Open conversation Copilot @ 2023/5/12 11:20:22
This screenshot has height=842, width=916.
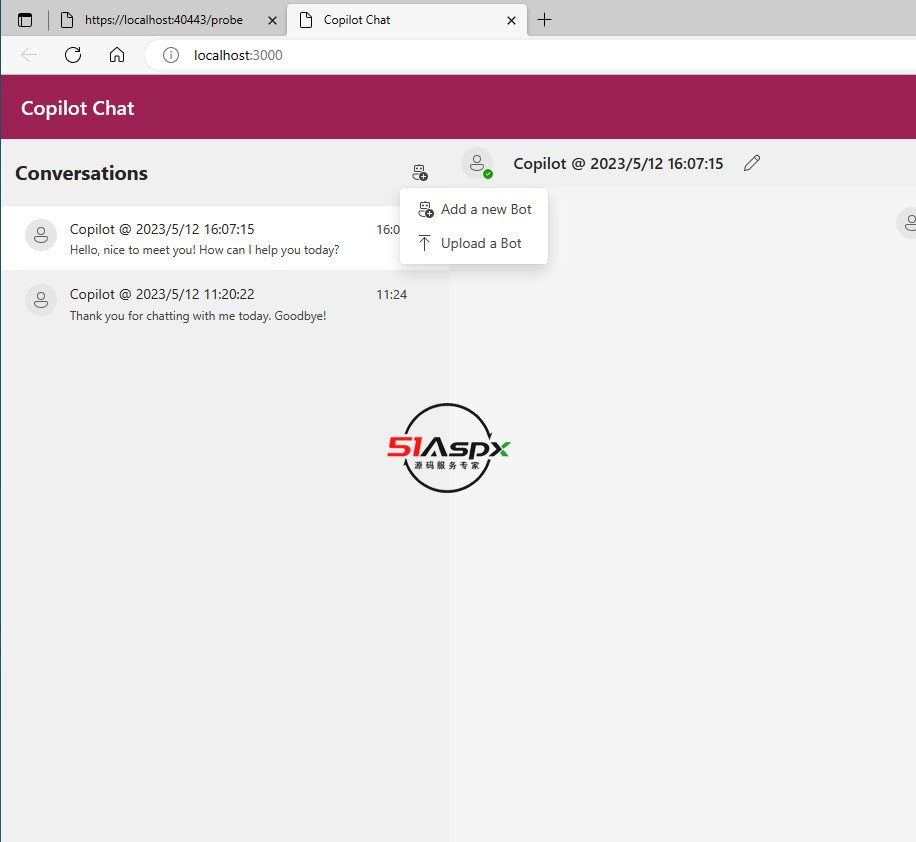tap(225, 304)
